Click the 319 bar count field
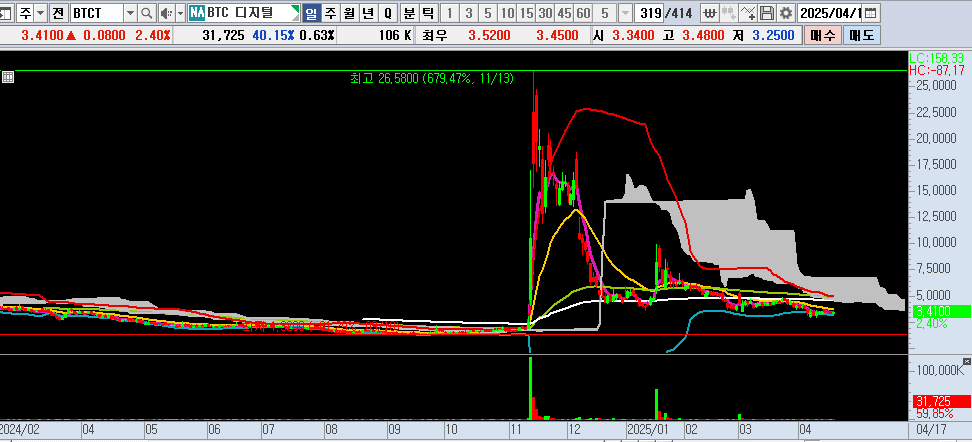Image resolution: width=972 pixels, height=442 pixels. (650, 12)
